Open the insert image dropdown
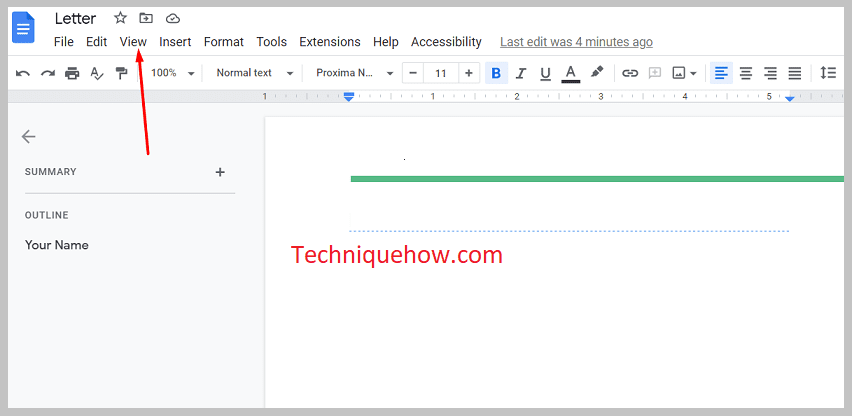 [684, 73]
